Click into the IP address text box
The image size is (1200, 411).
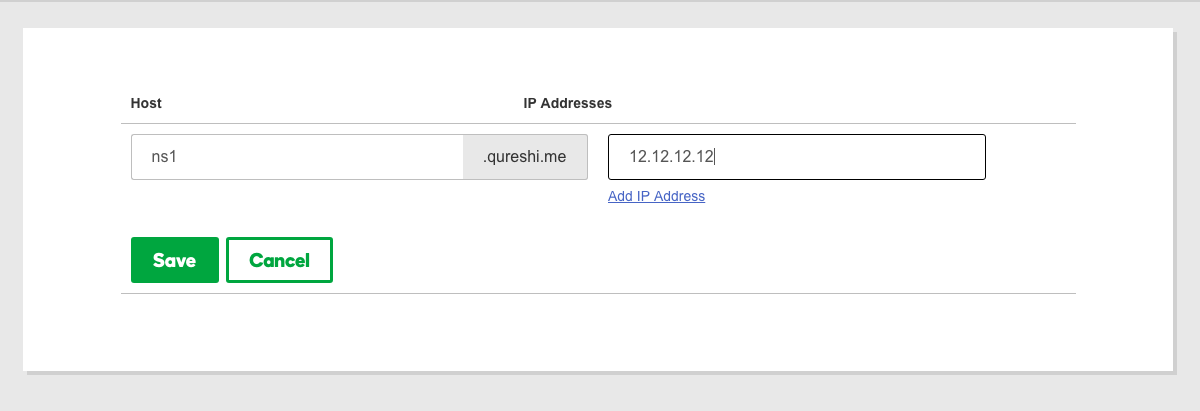click(796, 157)
